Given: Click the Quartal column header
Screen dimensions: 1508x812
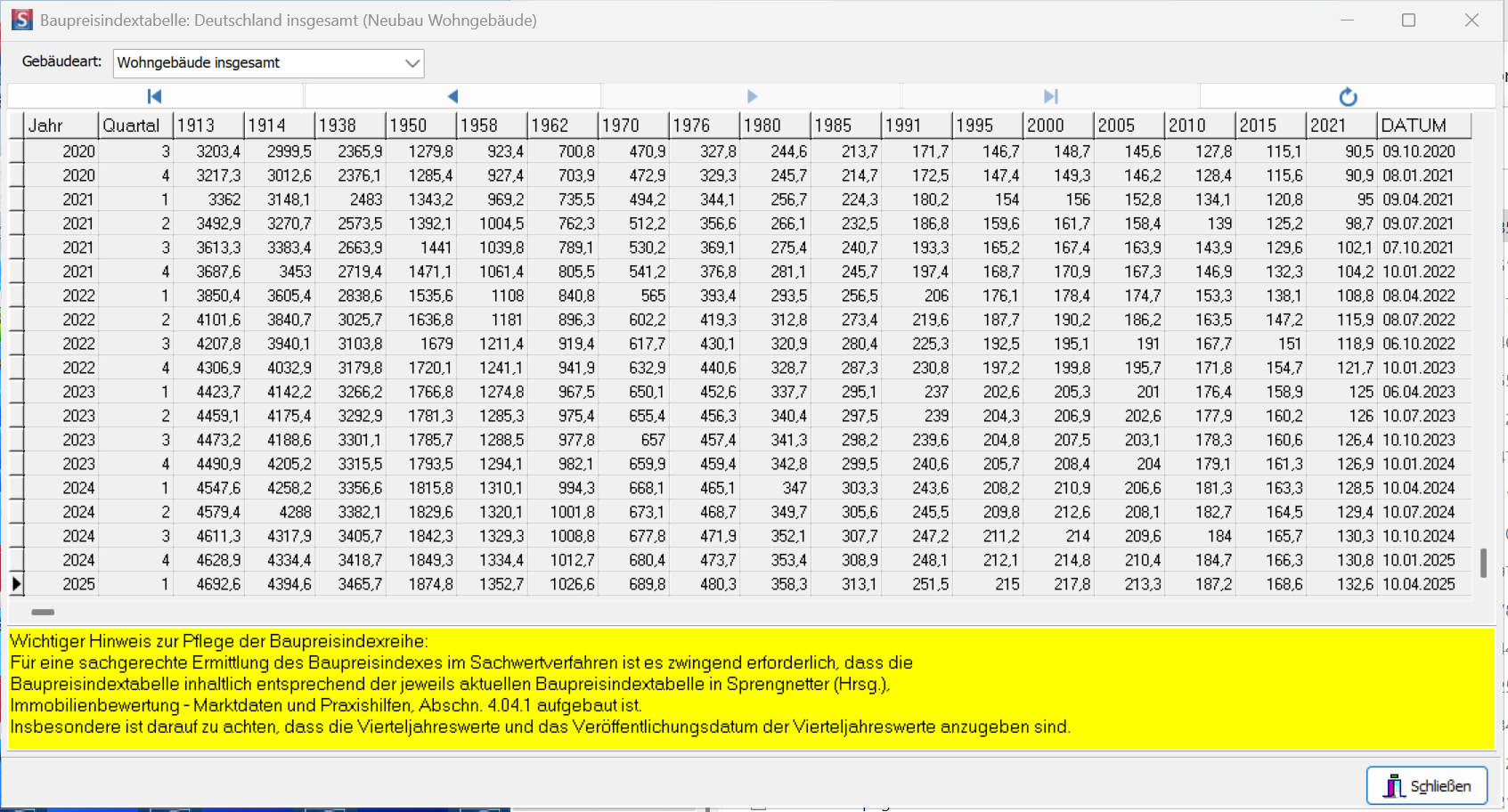Looking at the screenshot, I should [x=134, y=126].
